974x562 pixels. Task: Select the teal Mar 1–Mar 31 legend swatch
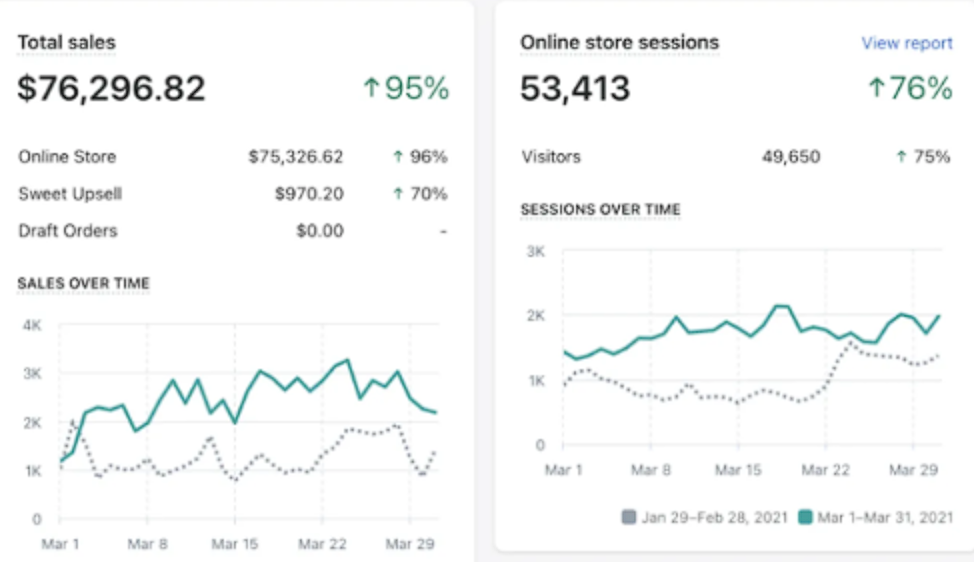pos(807,517)
